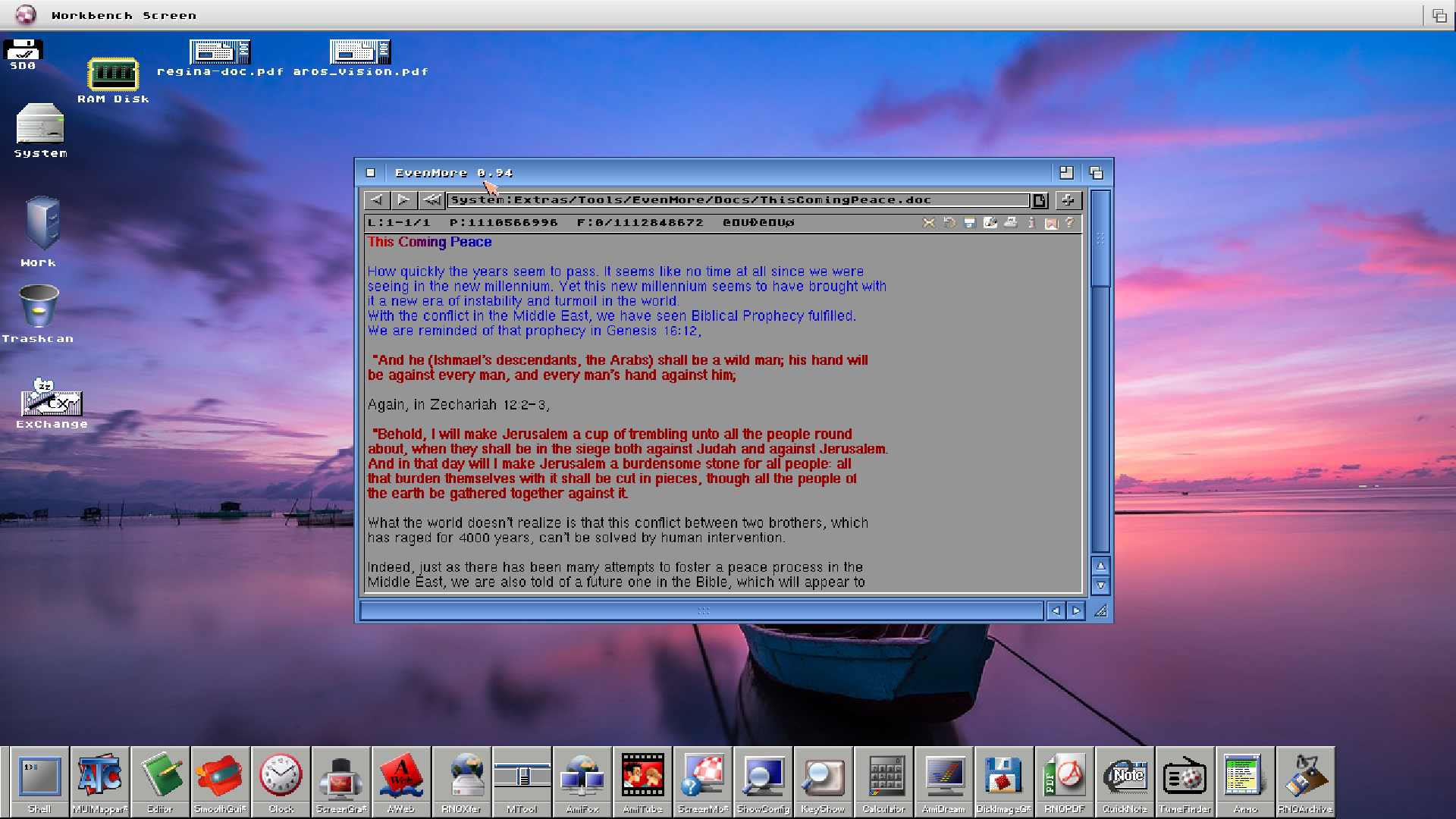Select the information icon in EvenMore

pyautogui.click(x=1031, y=222)
